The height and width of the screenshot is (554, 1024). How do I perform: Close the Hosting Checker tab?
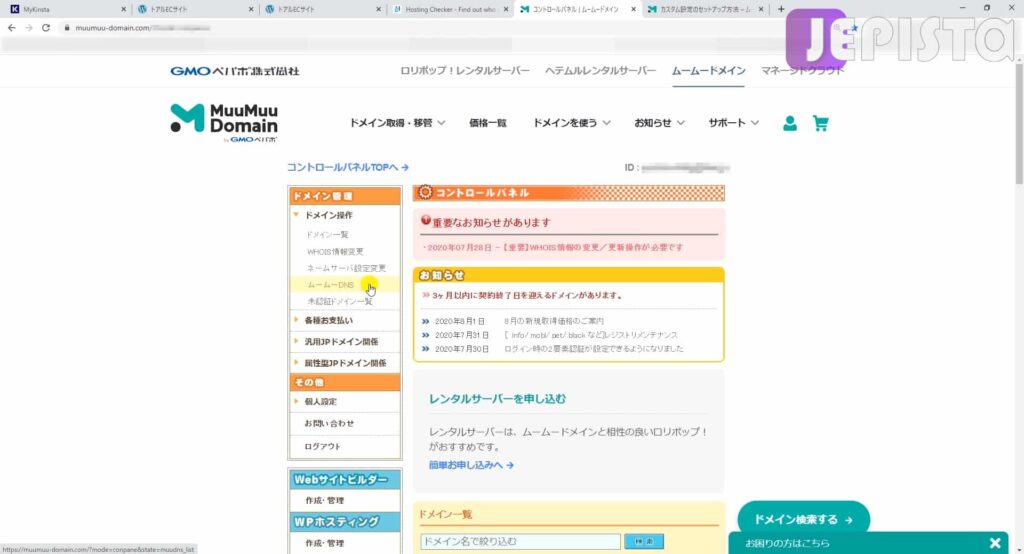(505, 9)
